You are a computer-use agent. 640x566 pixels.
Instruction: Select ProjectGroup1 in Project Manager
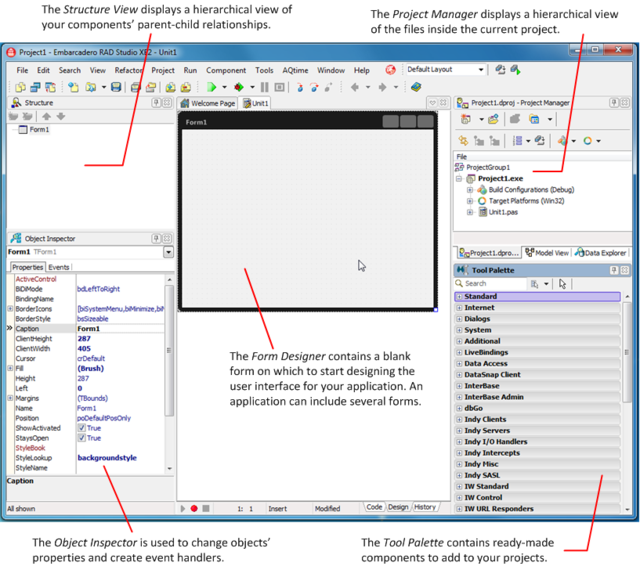488,167
